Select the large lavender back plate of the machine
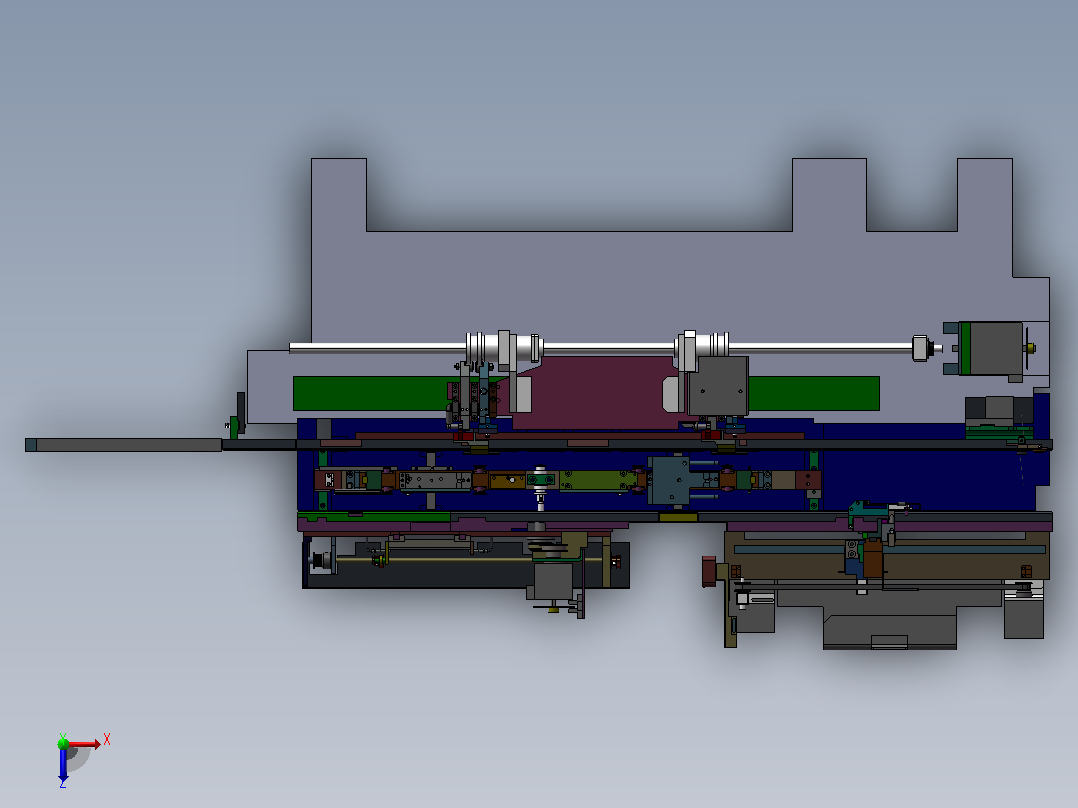Screen dimensions: 1078x808 [646, 289]
